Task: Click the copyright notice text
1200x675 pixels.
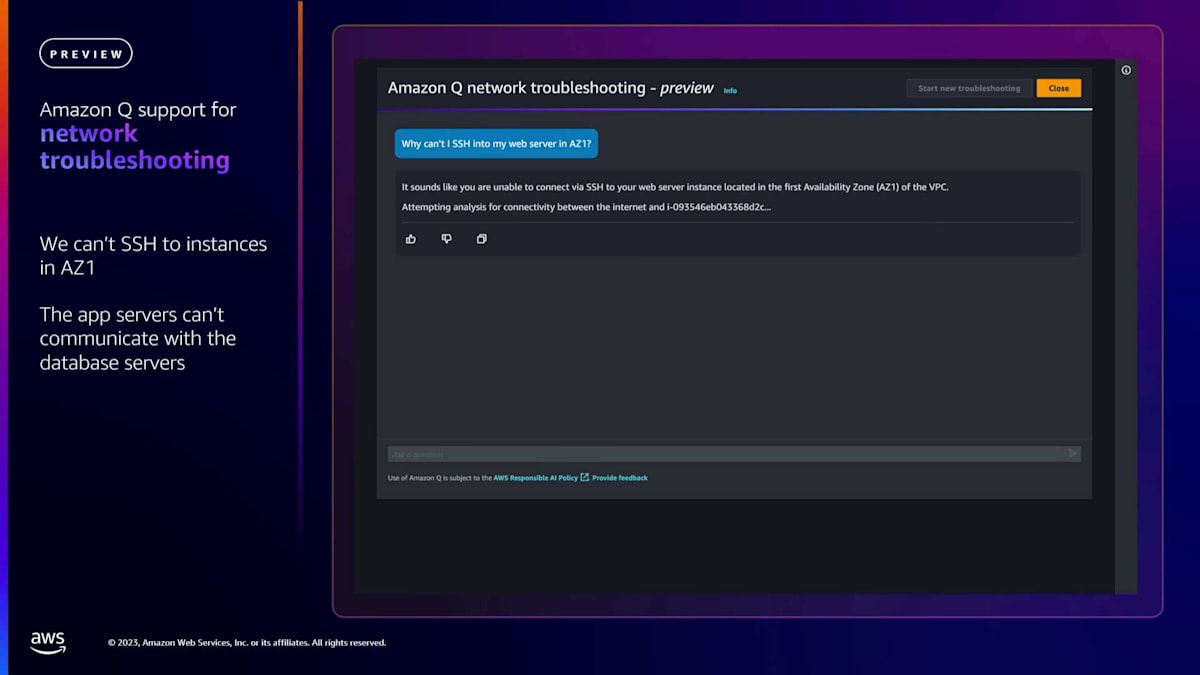Action: click(247, 643)
